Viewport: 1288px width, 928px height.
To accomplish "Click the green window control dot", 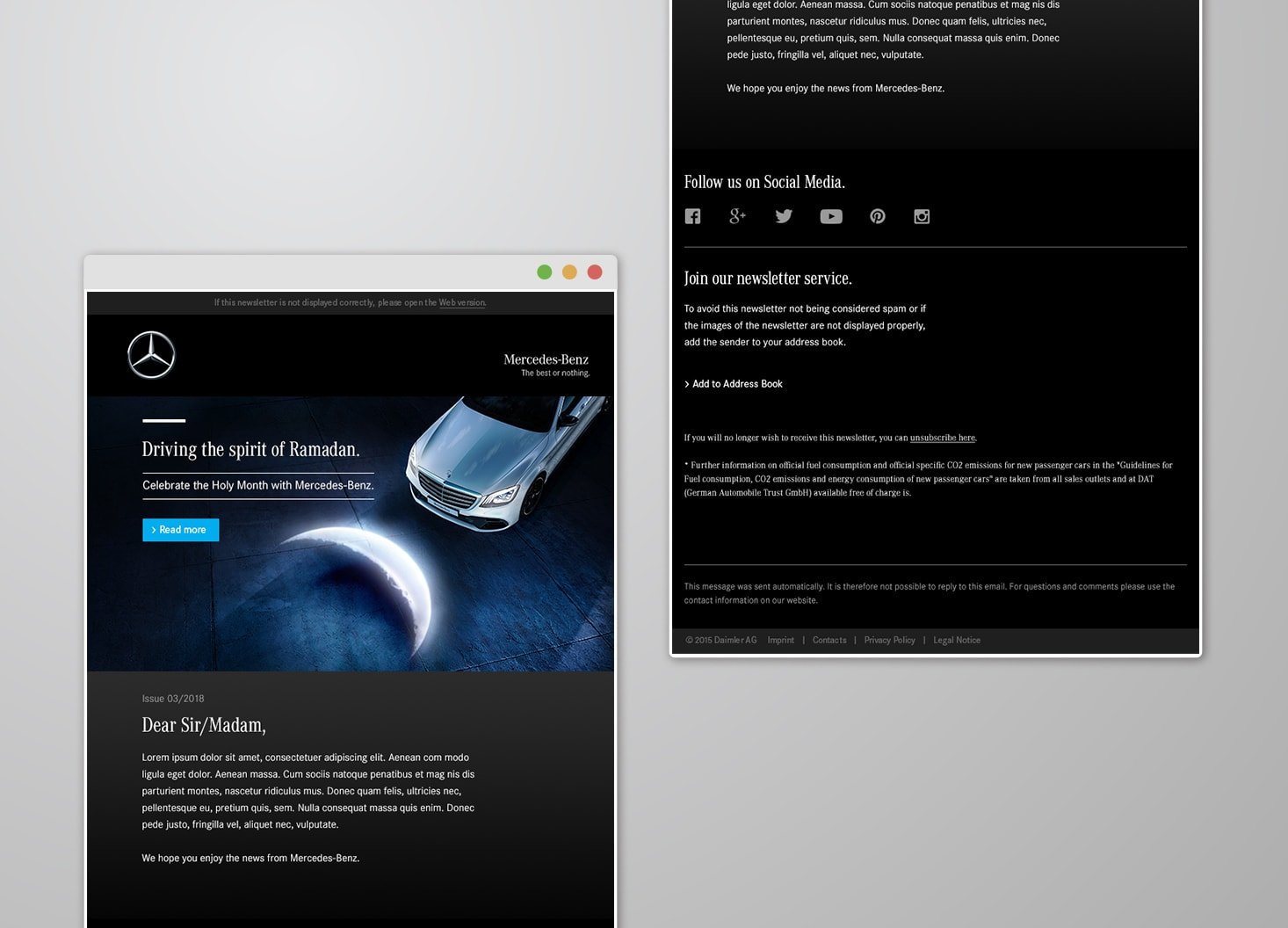I will pos(545,272).
